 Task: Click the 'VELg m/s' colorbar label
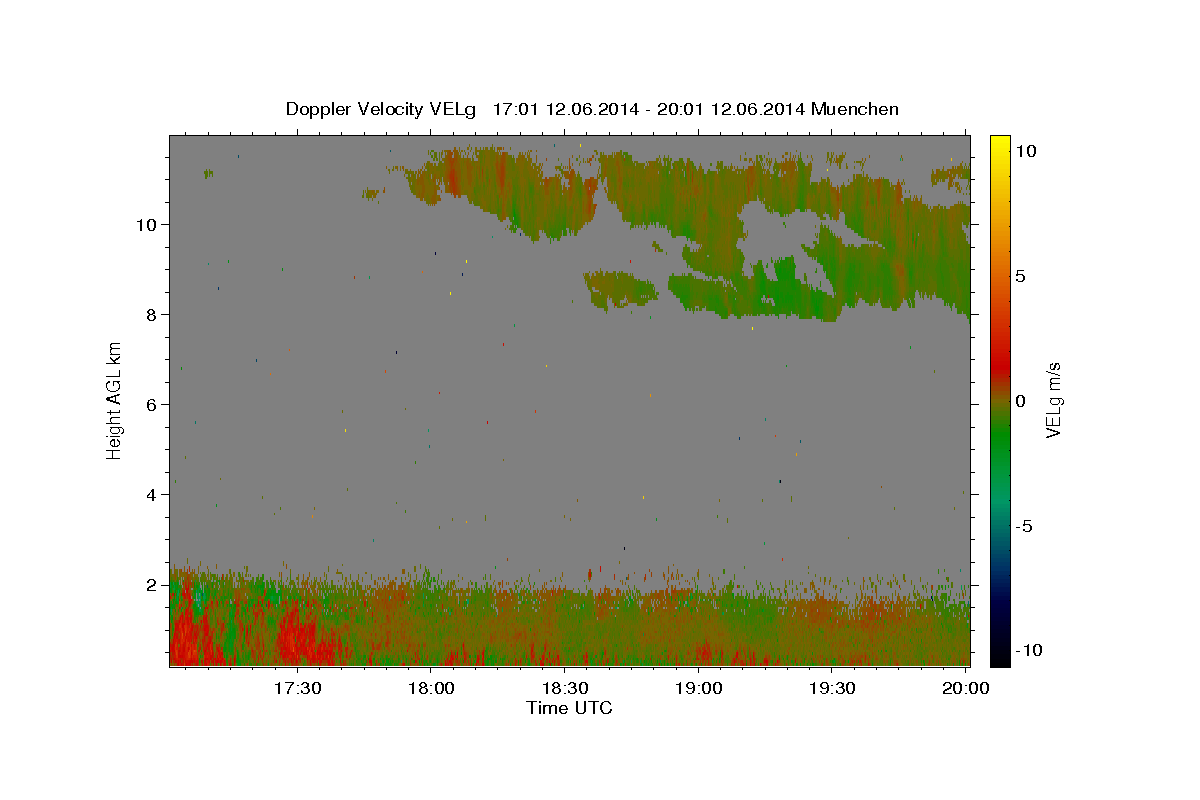1054,400
